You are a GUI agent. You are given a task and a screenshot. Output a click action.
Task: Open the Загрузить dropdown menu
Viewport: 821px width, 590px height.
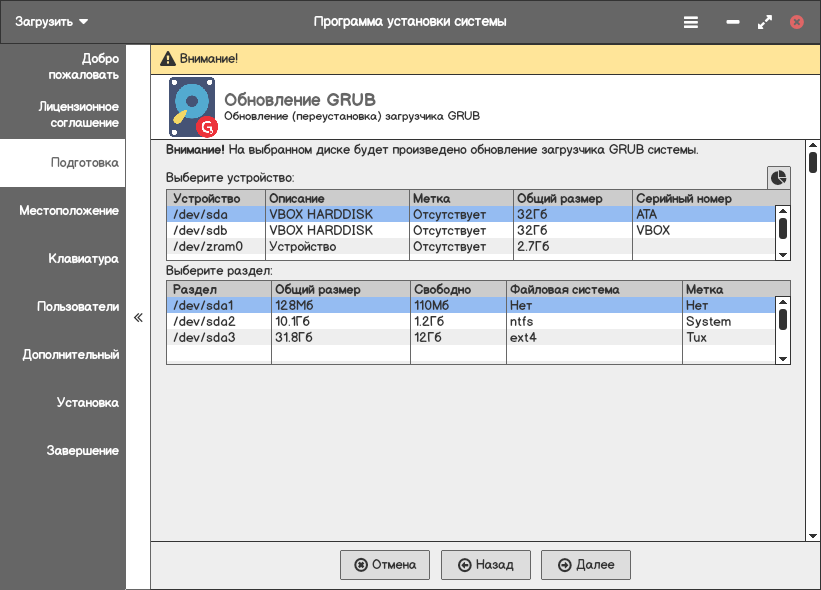(52, 21)
